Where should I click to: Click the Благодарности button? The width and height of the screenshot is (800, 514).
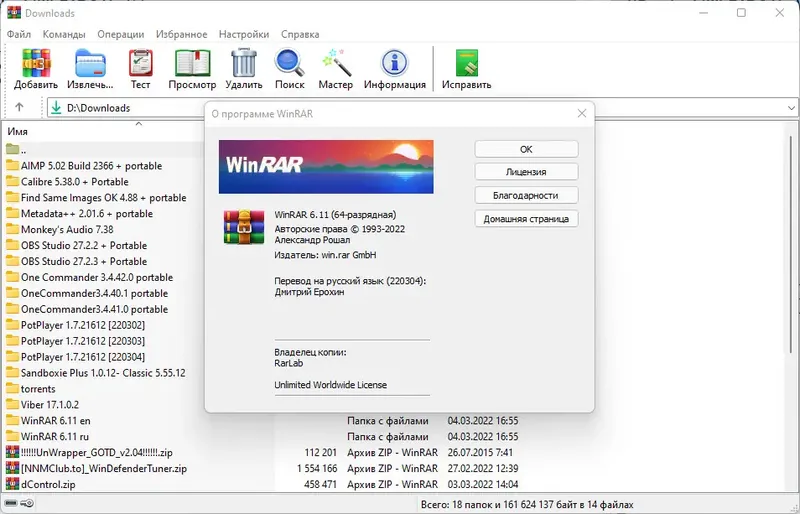(526, 195)
